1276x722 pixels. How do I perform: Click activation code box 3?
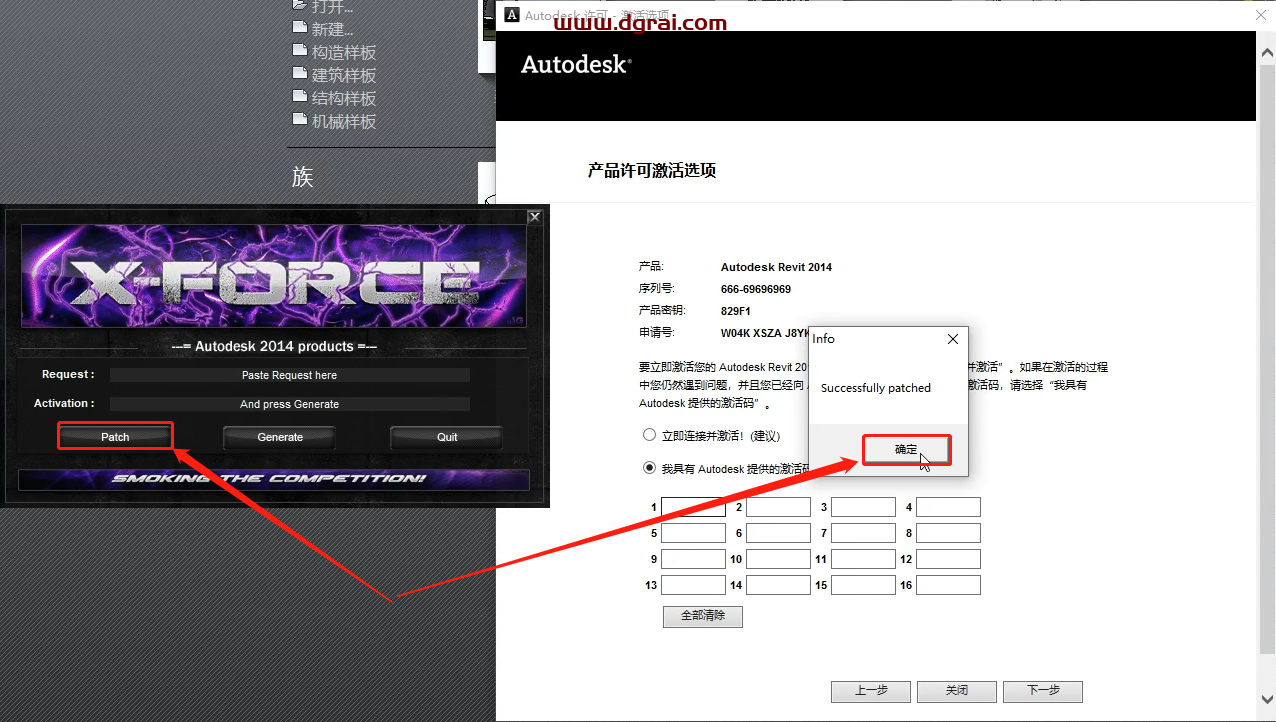coord(863,507)
